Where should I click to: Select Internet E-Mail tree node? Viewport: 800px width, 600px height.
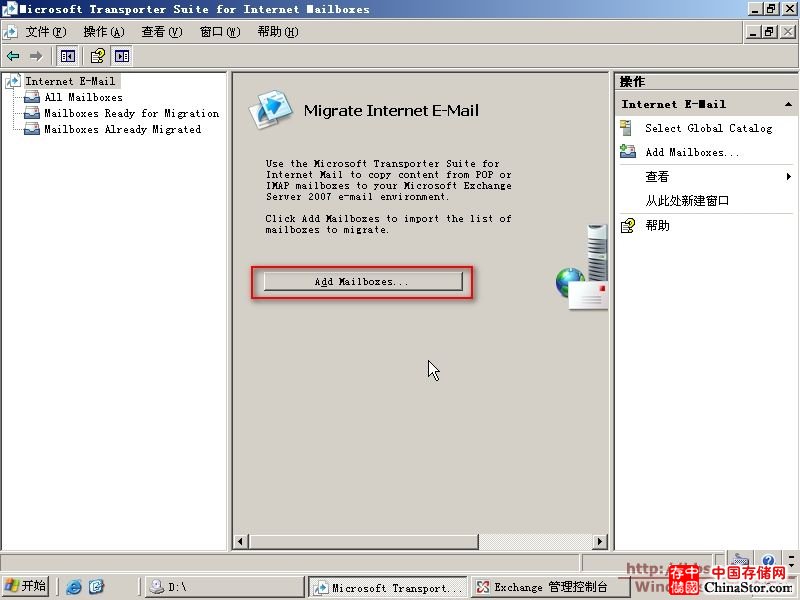(x=70, y=82)
